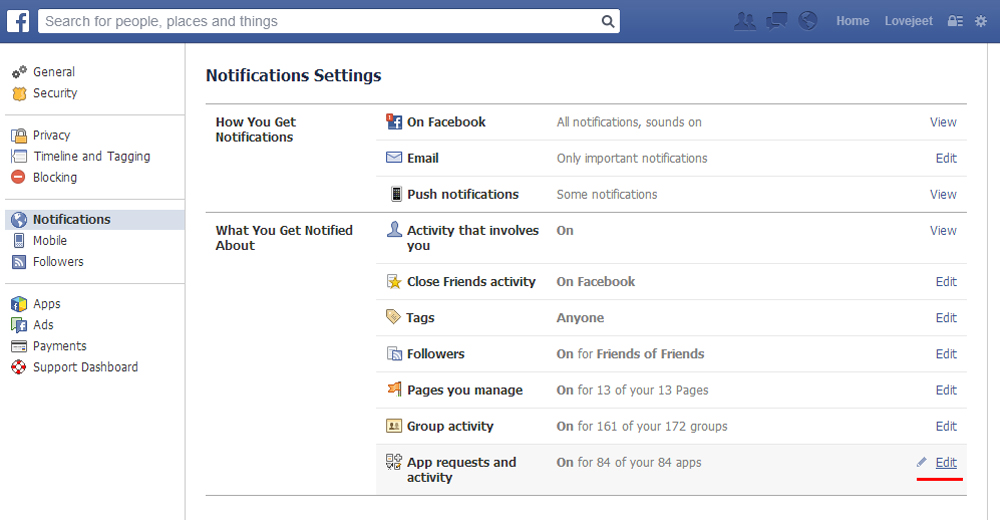Click the Security badge icon

[19, 93]
